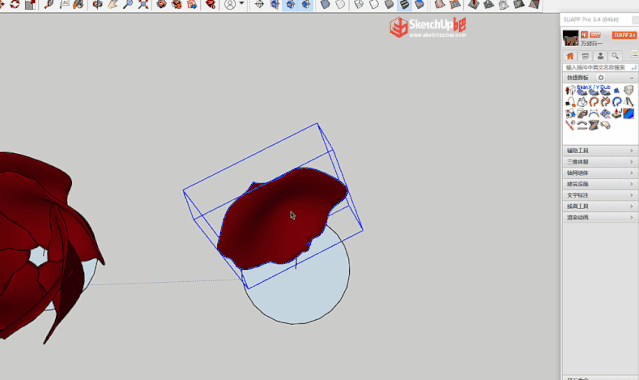Select the Pan hand tool
Image resolution: width=639 pixels, height=380 pixels.
click(x=113, y=4)
